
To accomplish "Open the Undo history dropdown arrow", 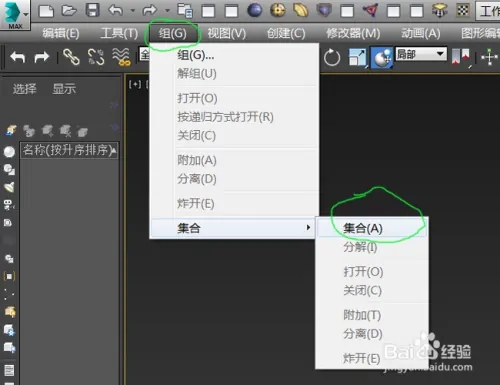I will pyautogui.click(x=133, y=11).
